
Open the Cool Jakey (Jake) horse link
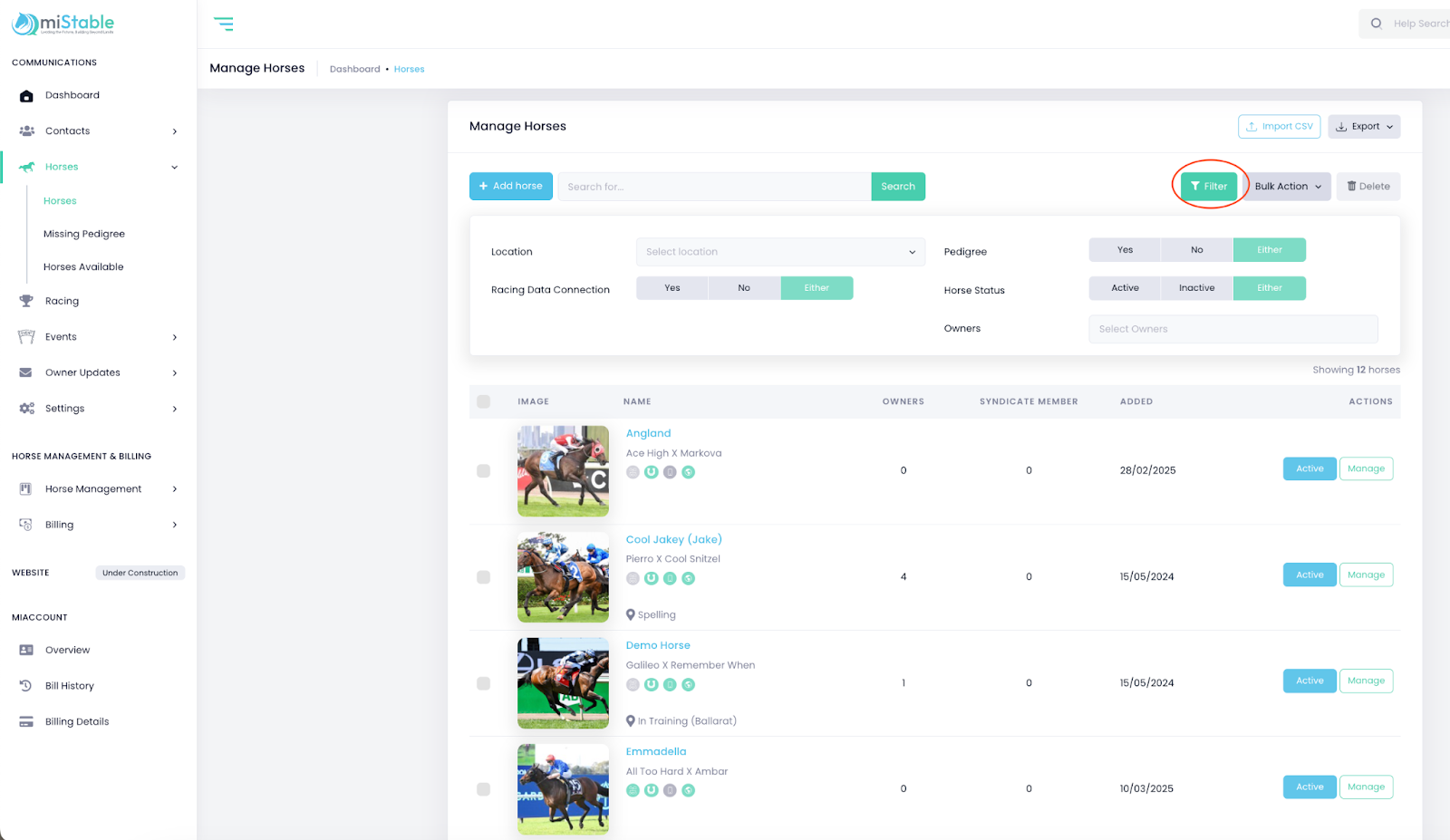click(x=673, y=540)
